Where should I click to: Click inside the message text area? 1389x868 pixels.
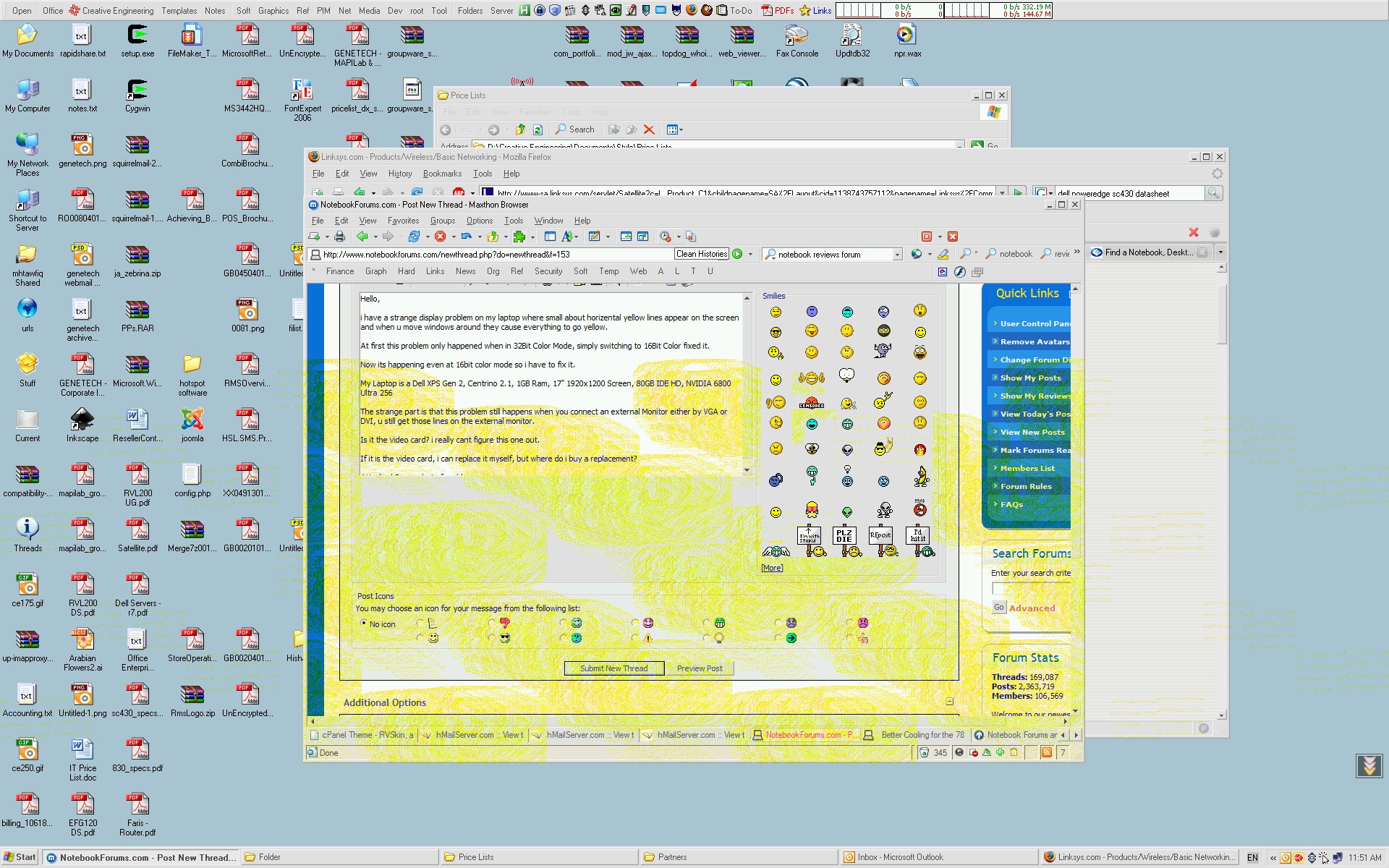point(551,384)
